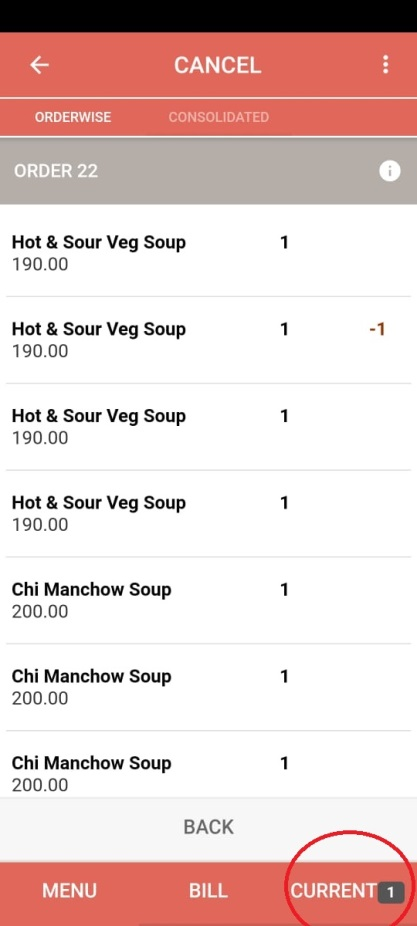Image resolution: width=417 pixels, height=926 pixels.
Task: Tap the -1 cancel quantity indicator
Action: tap(377, 329)
